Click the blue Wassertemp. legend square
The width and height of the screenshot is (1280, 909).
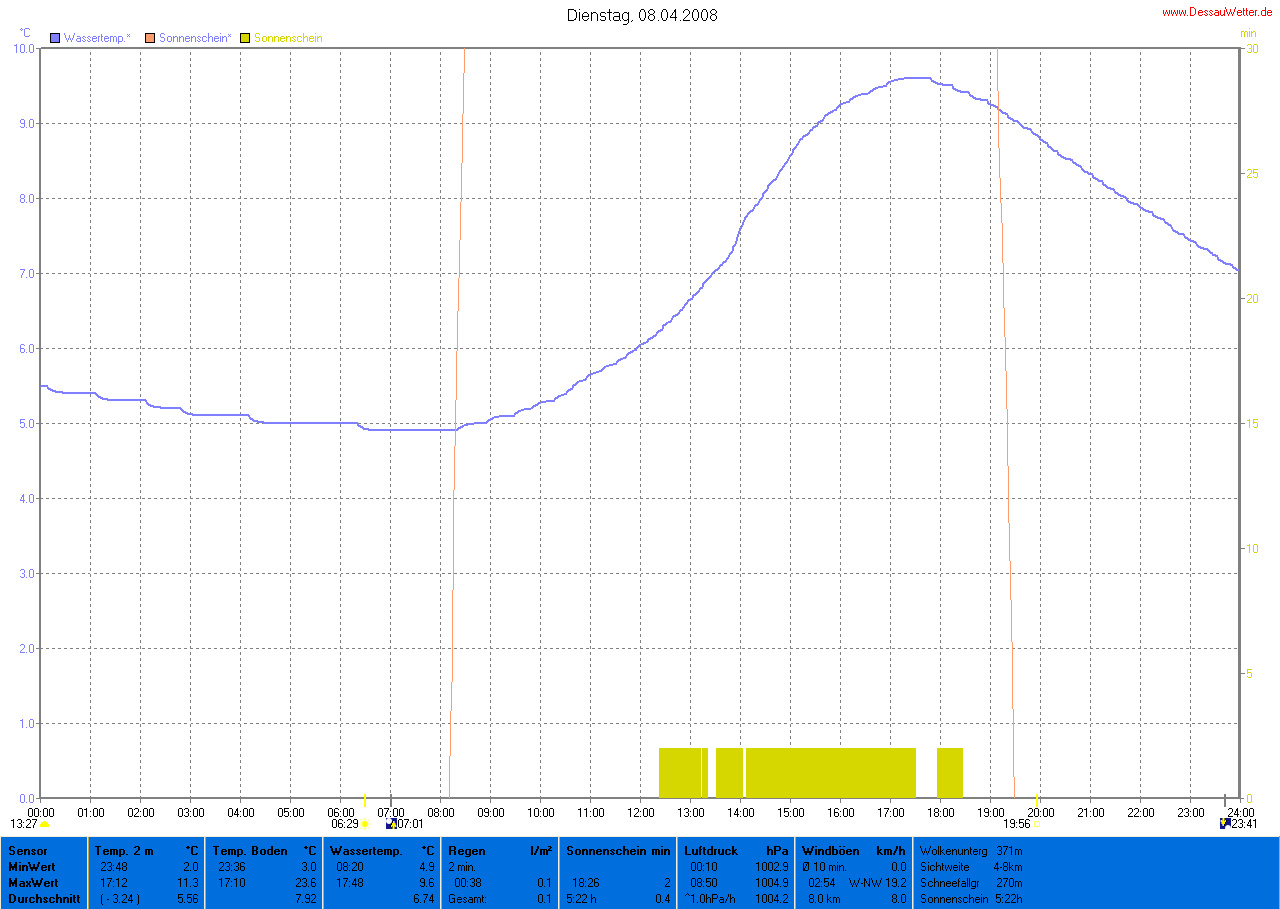tap(56, 38)
